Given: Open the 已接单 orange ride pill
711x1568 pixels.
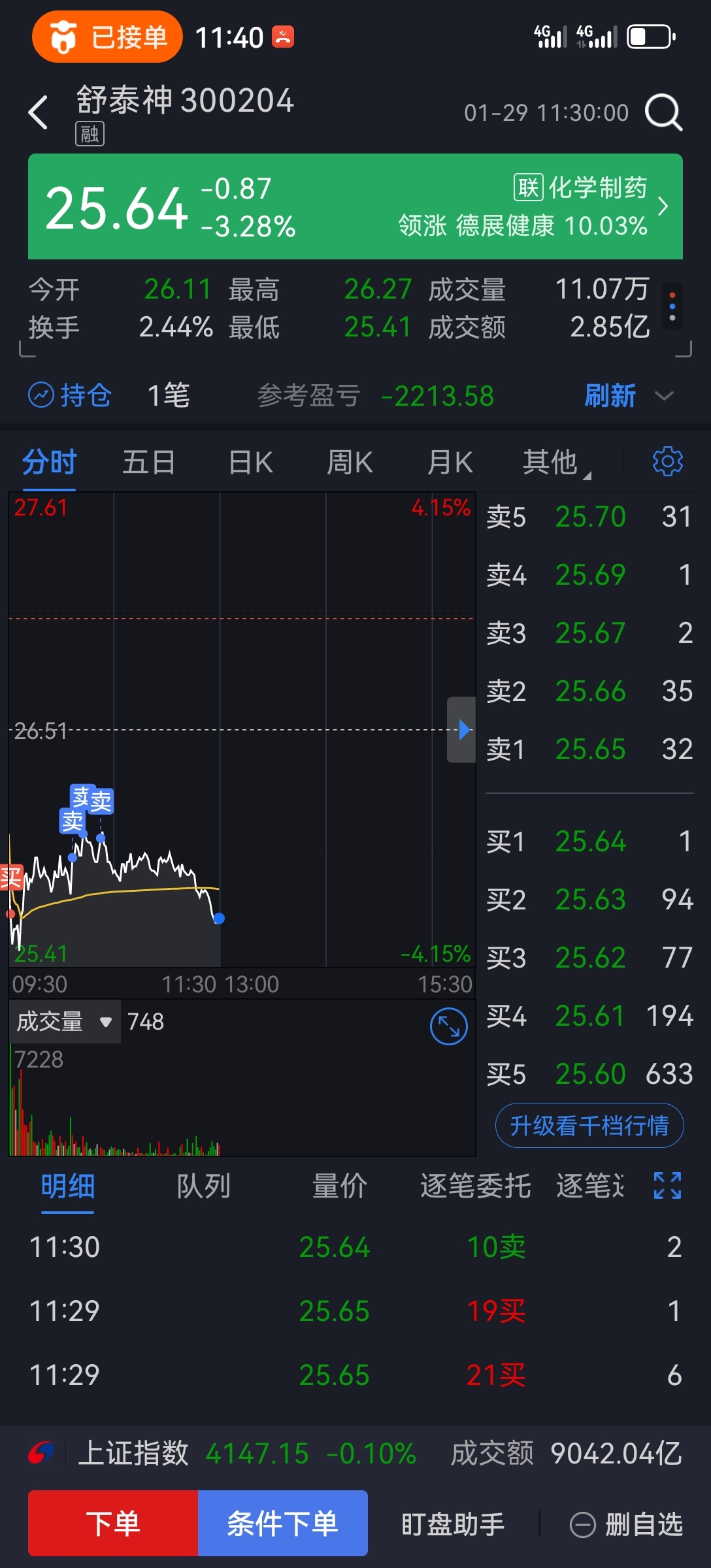Looking at the screenshot, I should click(x=107, y=37).
